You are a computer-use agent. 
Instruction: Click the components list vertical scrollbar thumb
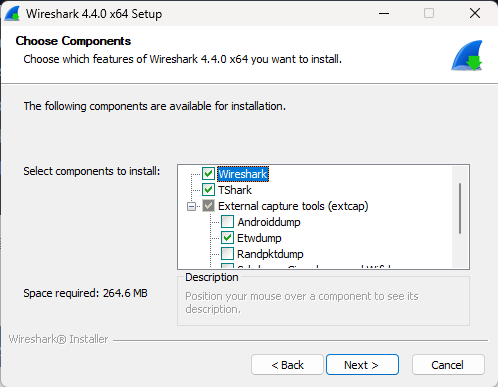click(x=460, y=208)
